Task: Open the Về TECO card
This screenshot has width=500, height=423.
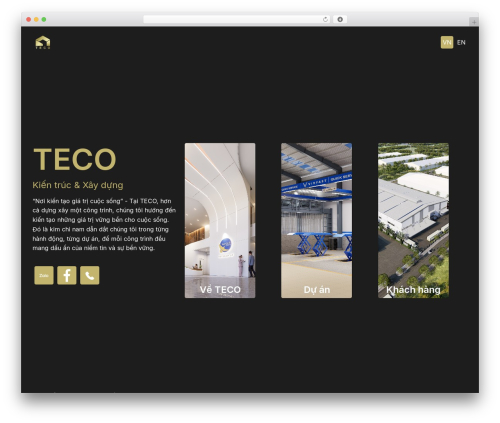Action: point(220,220)
